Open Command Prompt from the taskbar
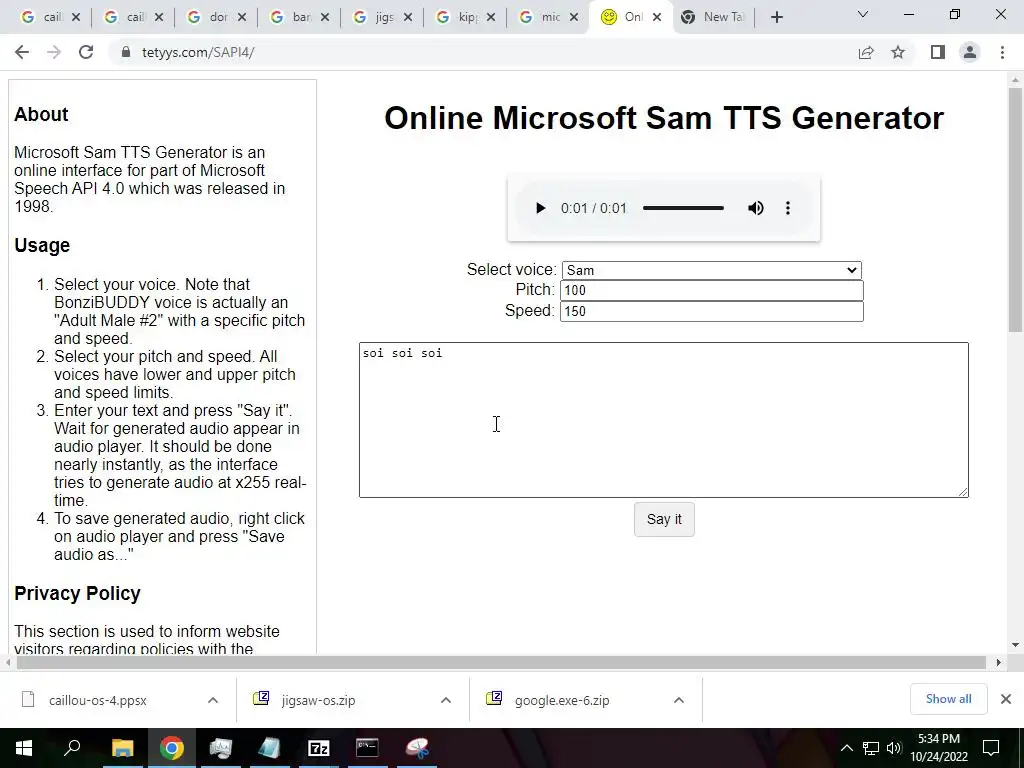The width and height of the screenshot is (1024, 768). coord(368,748)
